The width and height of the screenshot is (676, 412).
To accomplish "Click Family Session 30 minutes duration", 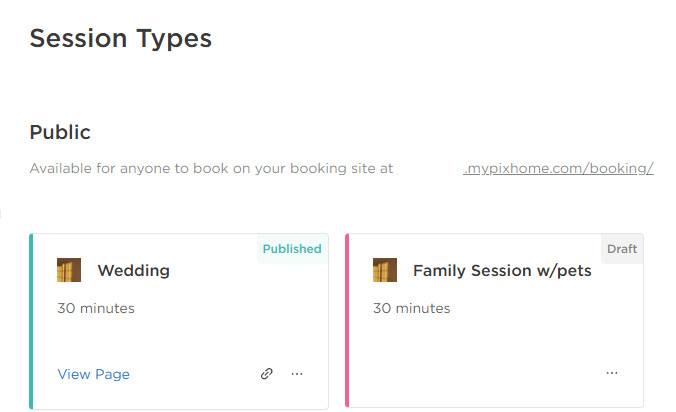I will tap(411, 308).
